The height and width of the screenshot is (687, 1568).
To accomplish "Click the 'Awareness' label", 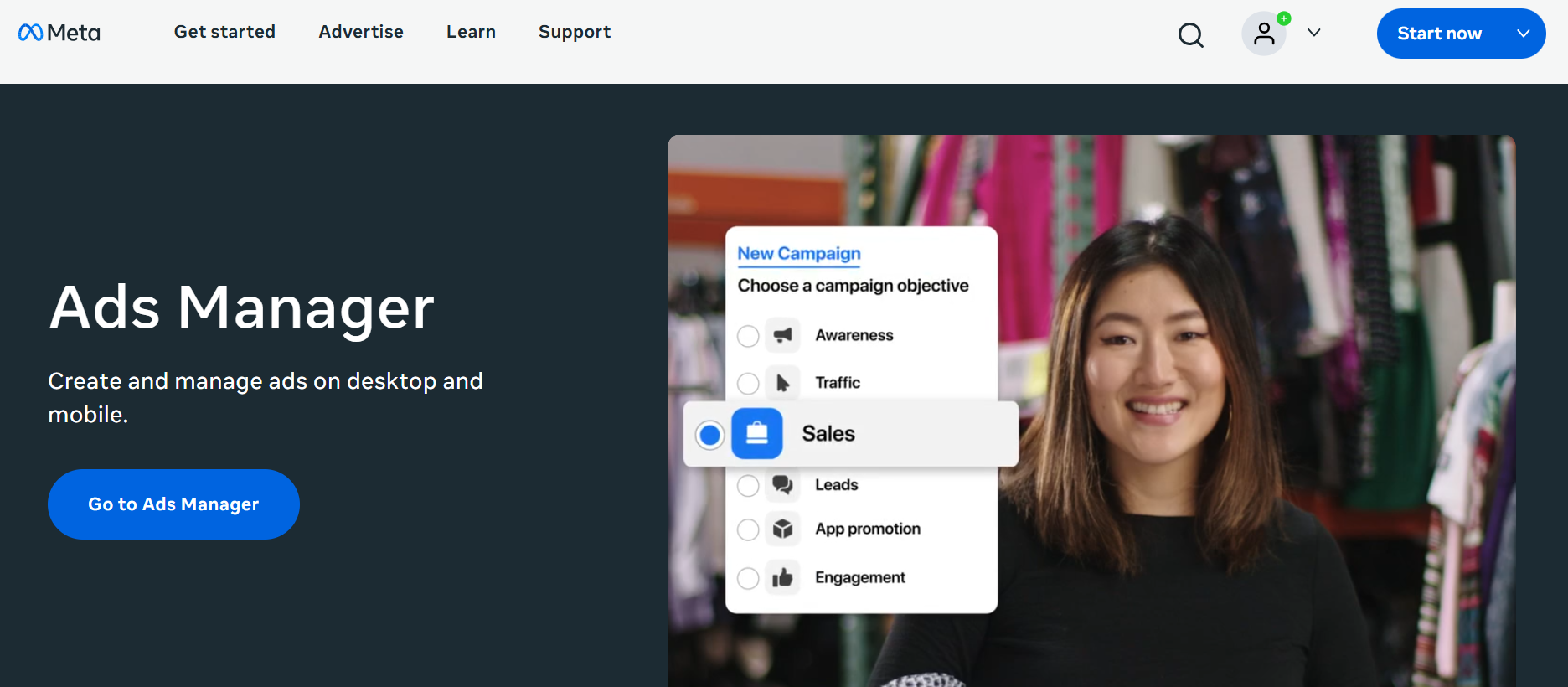I will pyautogui.click(x=854, y=335).
